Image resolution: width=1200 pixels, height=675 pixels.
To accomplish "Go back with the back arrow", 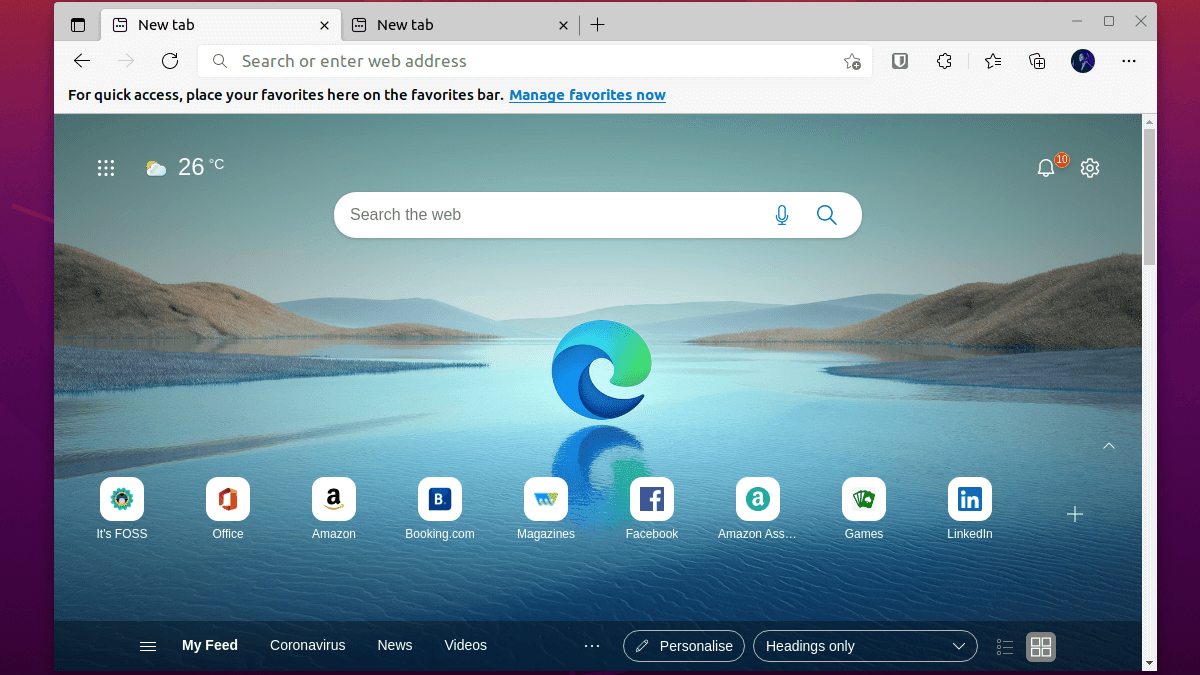I will click(82, 61).
